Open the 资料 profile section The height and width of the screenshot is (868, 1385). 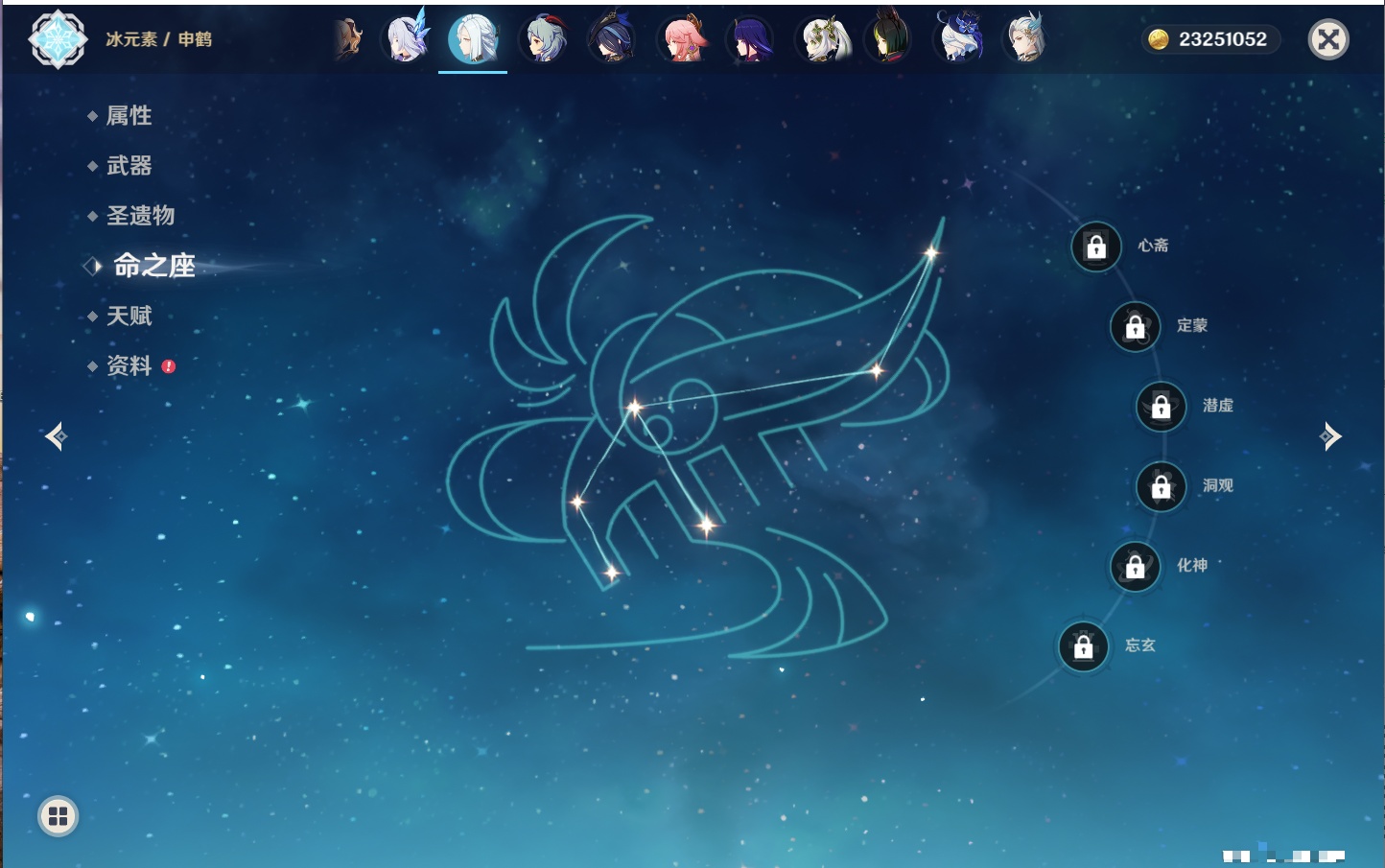(x=129, y=366)
